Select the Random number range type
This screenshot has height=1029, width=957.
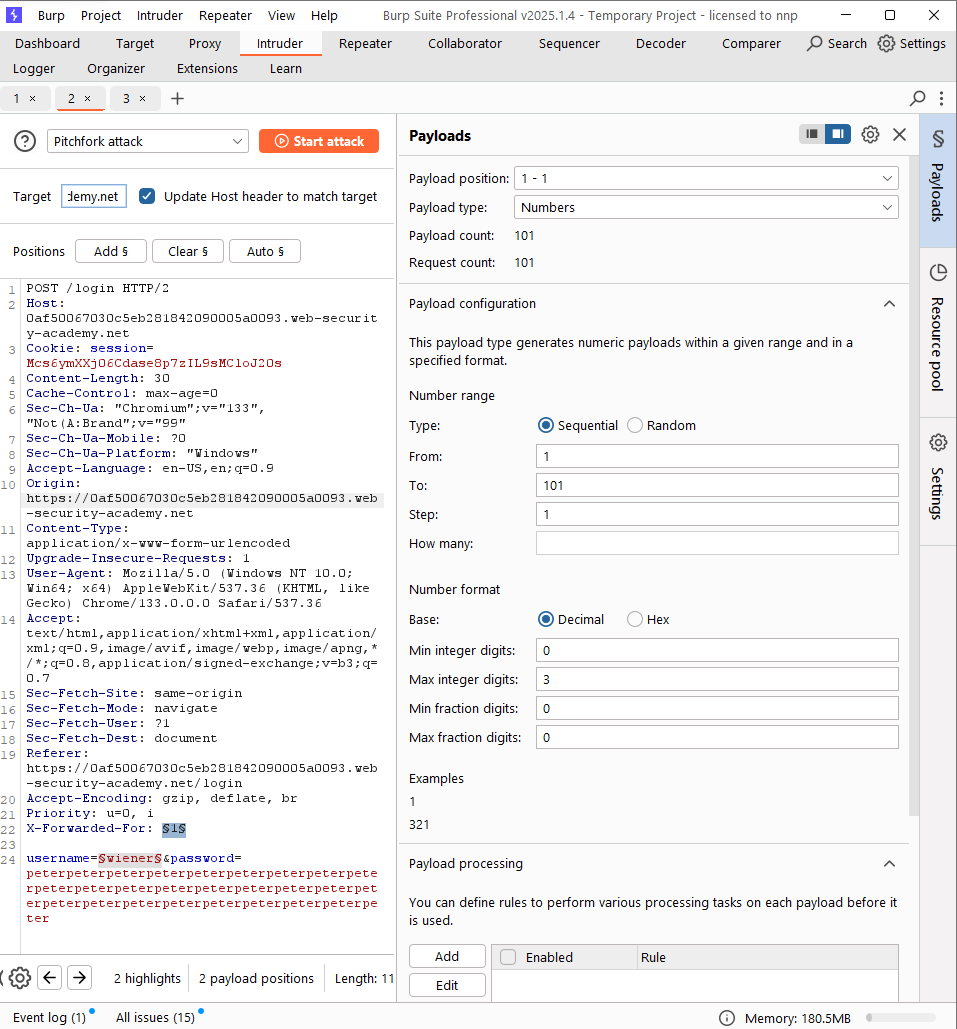635,425
